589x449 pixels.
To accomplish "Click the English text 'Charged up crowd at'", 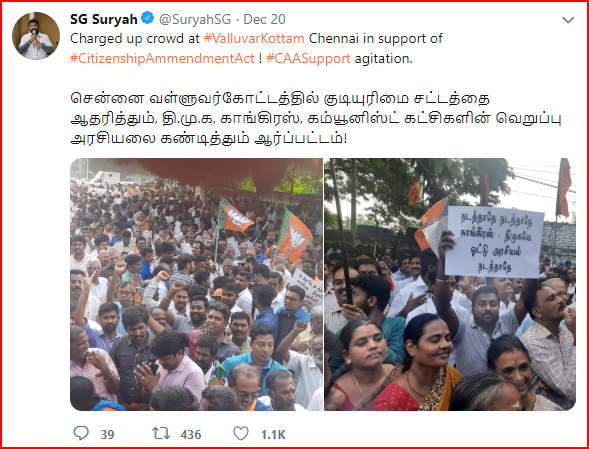I will (x=135, y=39).
